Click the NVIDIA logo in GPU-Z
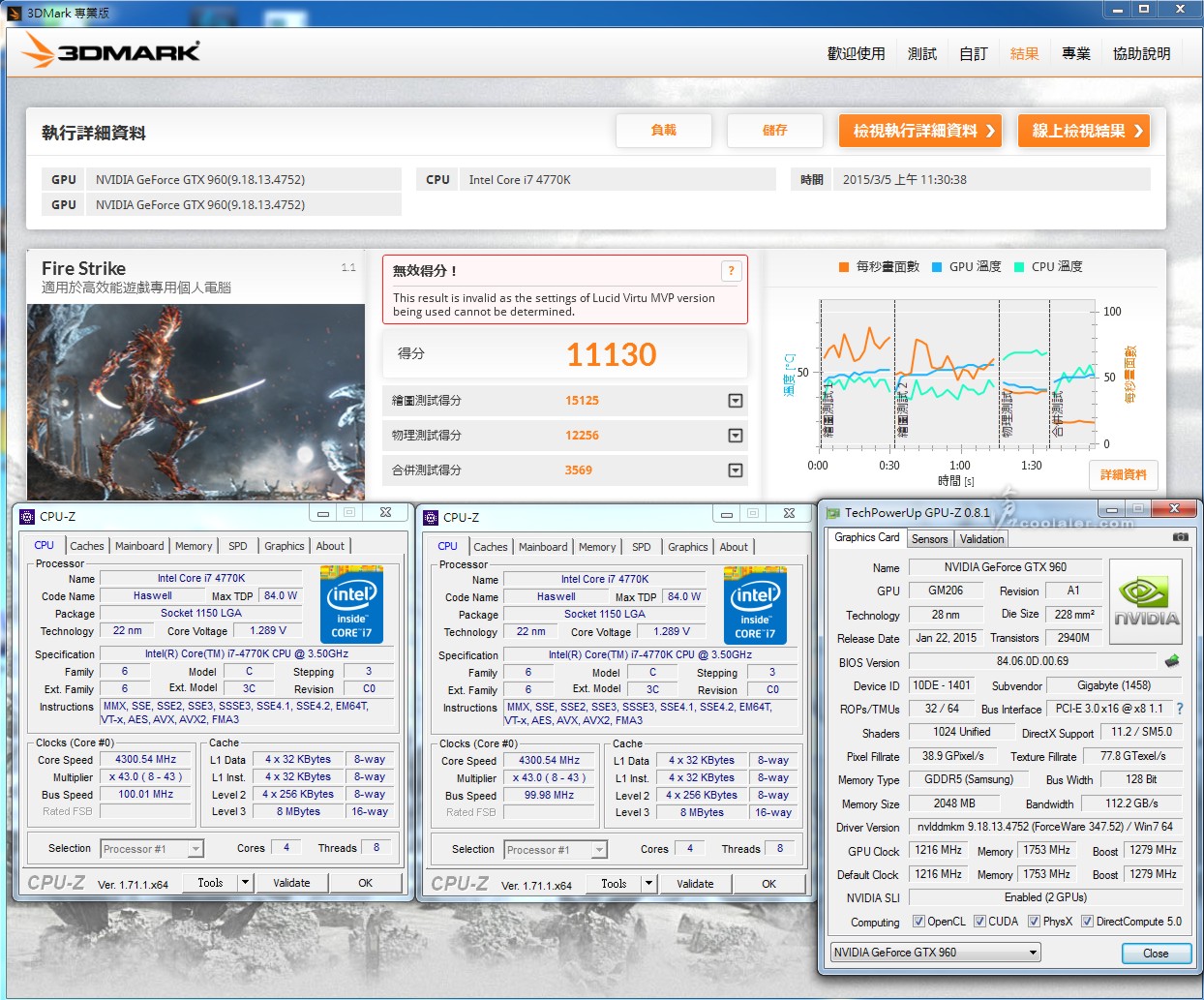This screenshot has height=1000, width=1204. 1147,601
